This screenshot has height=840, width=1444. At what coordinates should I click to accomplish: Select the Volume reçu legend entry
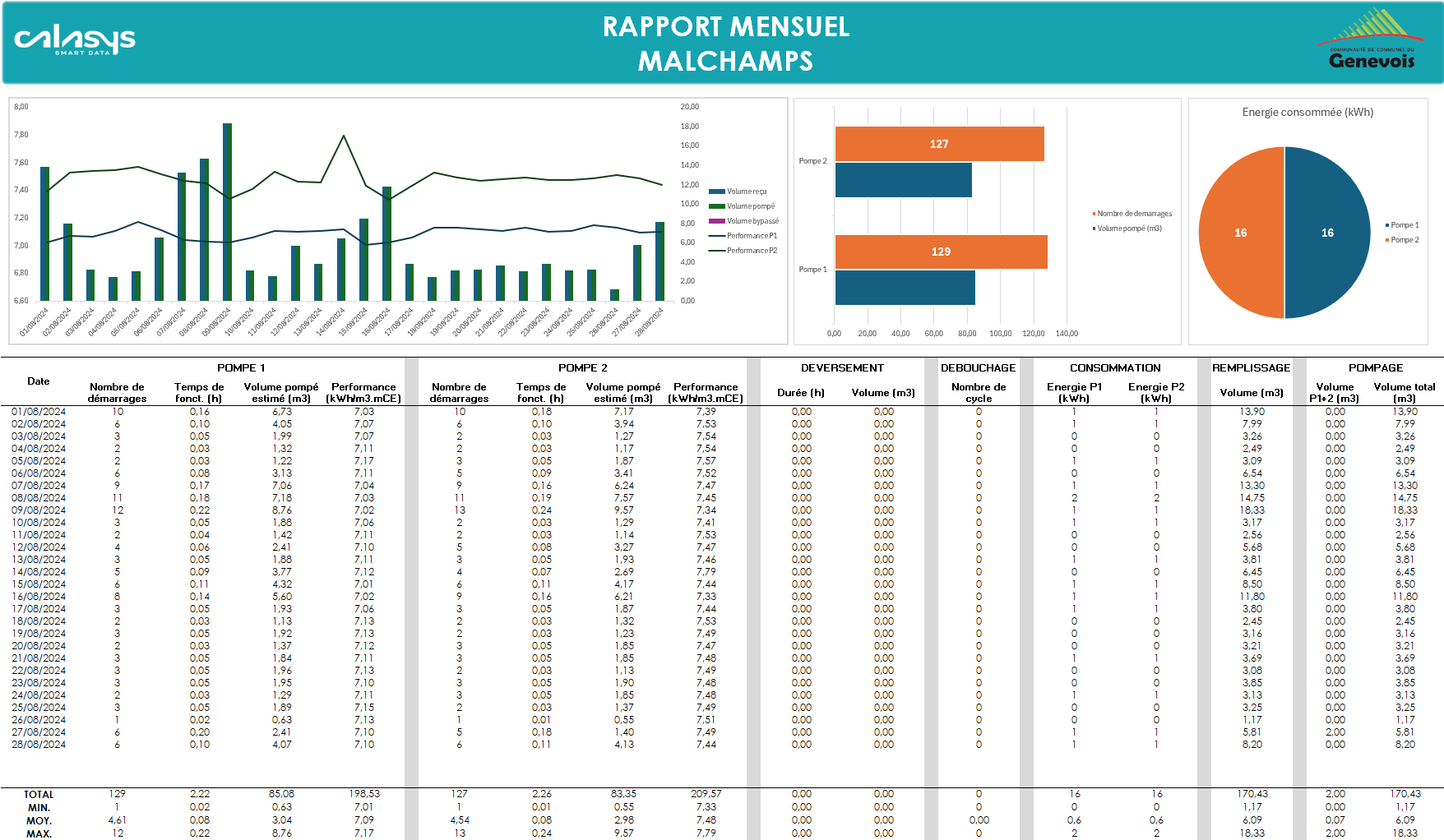tap(738, 192)
